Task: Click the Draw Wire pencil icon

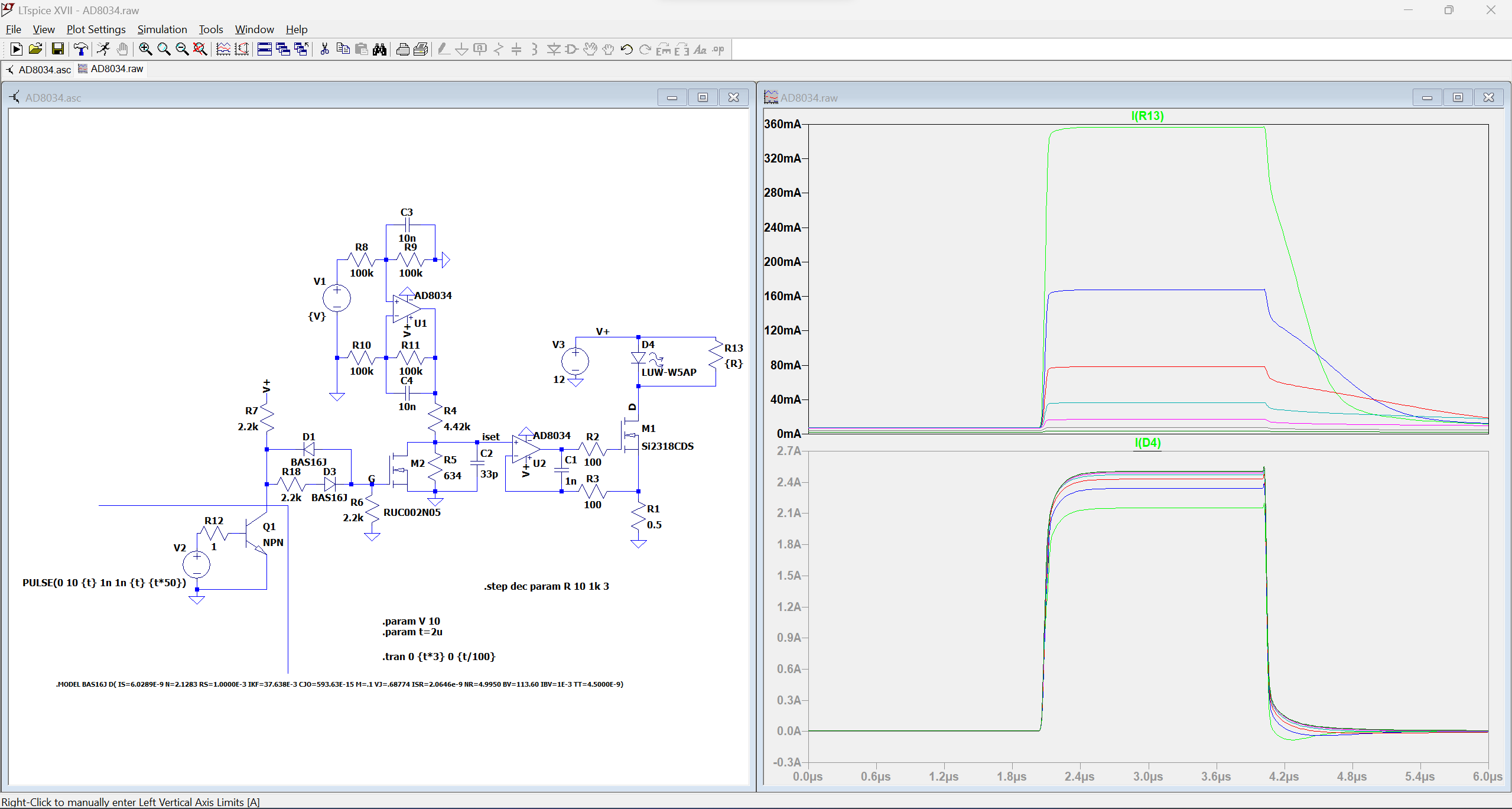Action: (x=444, y=50)
